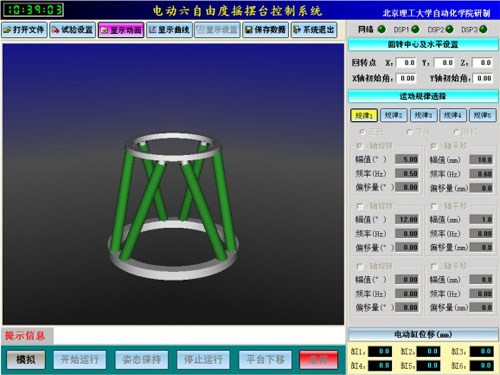
Task: Select the 规律1 motion law tab
Action: [364, 115]
